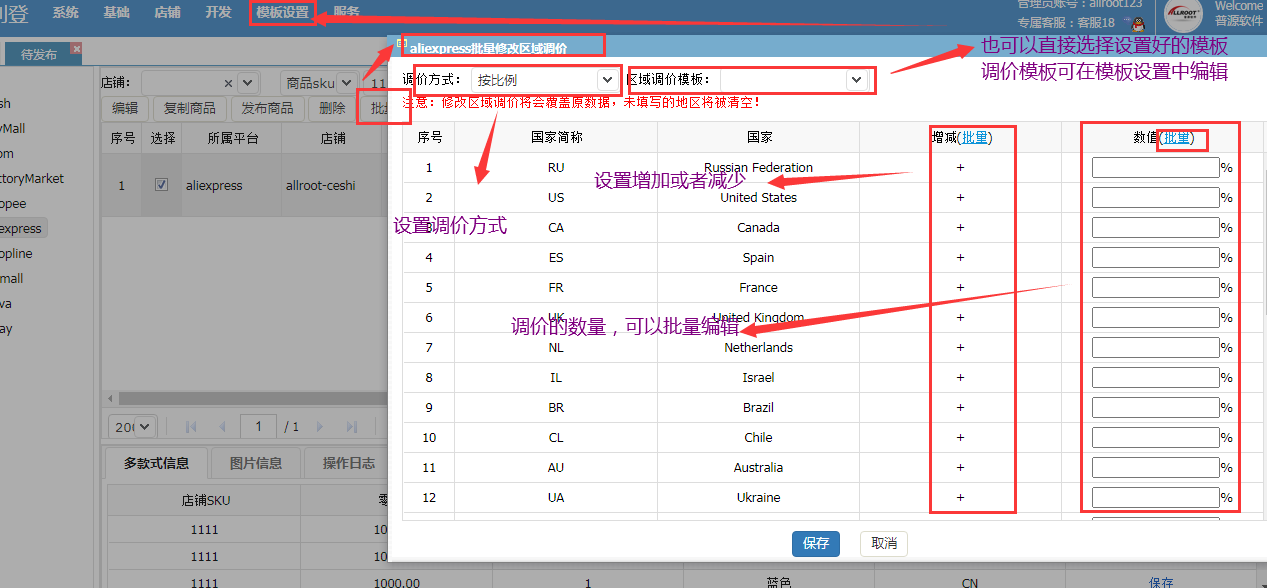The image size is (1267, 588).
Task: Close the 待发布 tab with its X
Action: pos(76,49)
